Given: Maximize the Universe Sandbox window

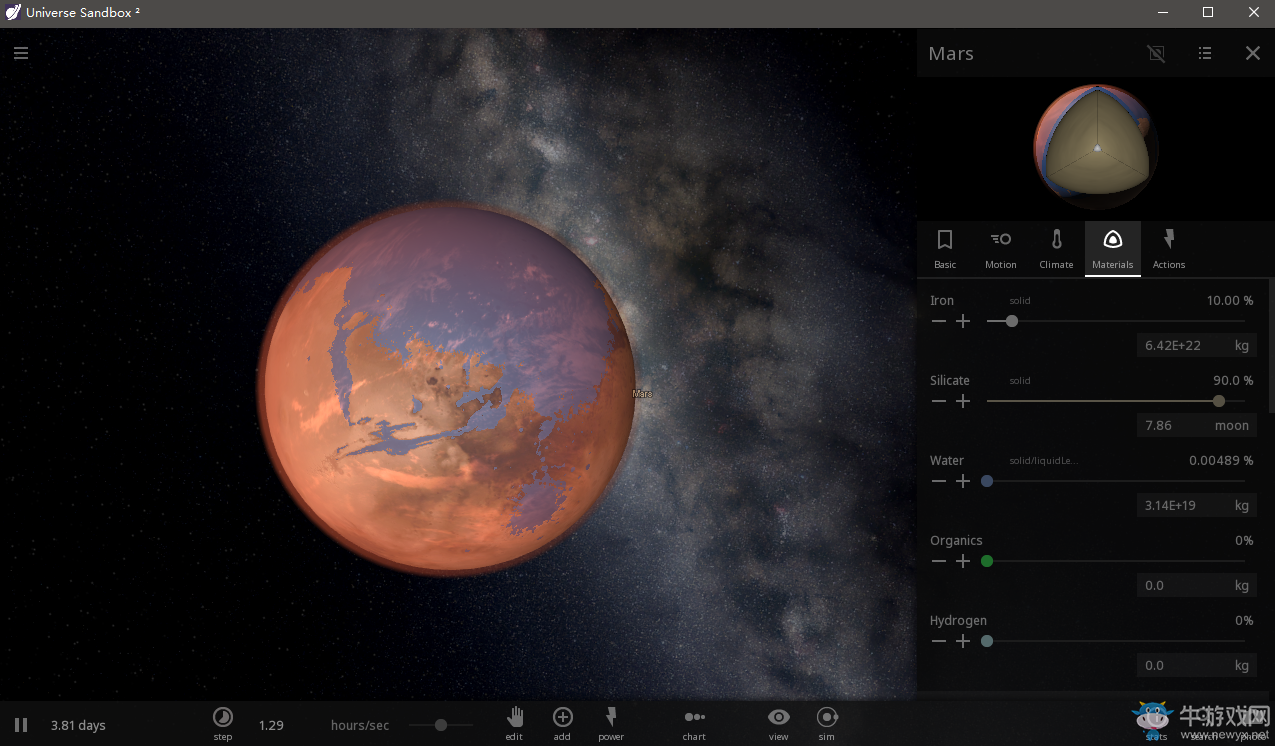Looking at the screenshot, I should click(x=1208, y=13).
